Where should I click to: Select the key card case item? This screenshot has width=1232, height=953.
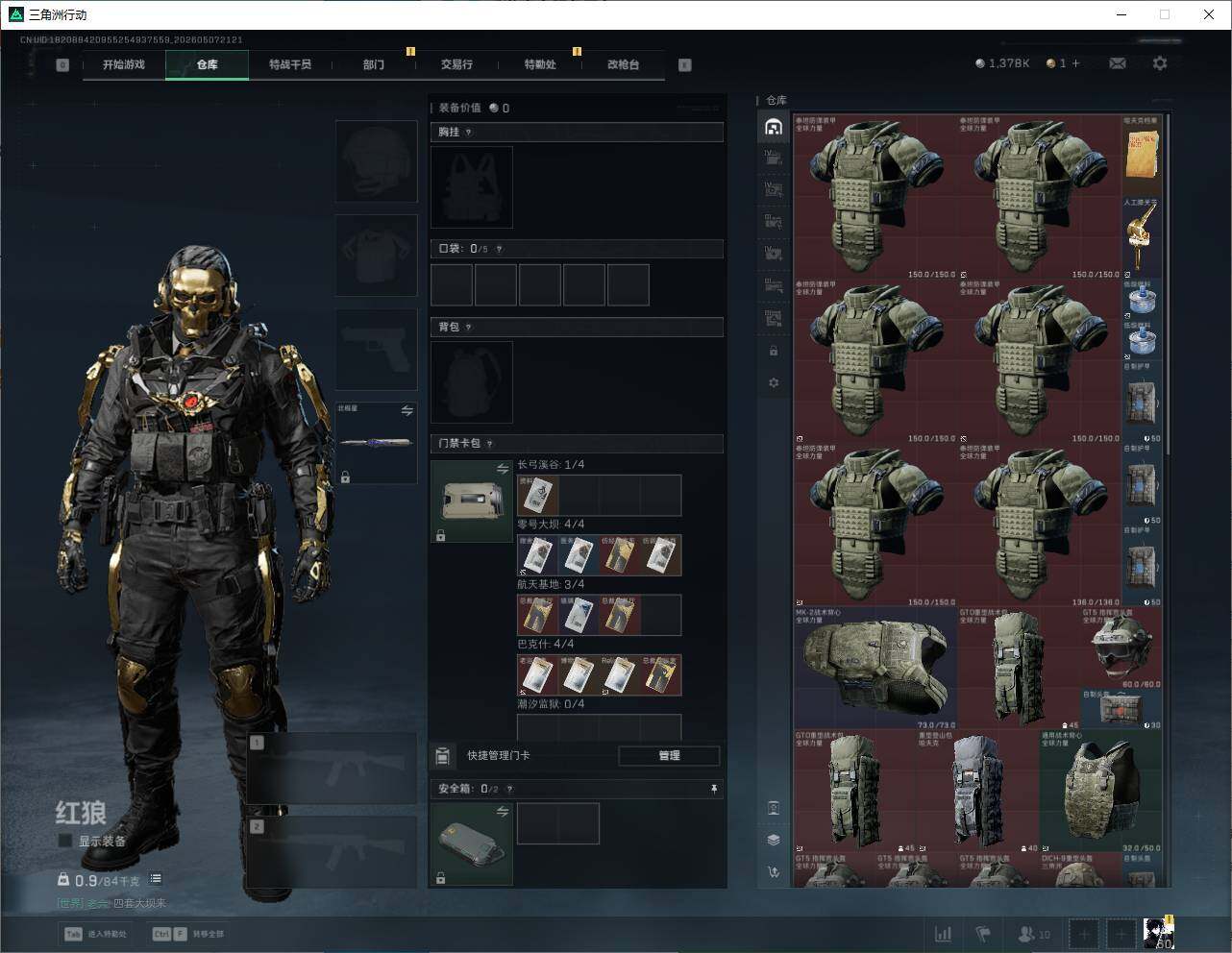tap(472, 501)
